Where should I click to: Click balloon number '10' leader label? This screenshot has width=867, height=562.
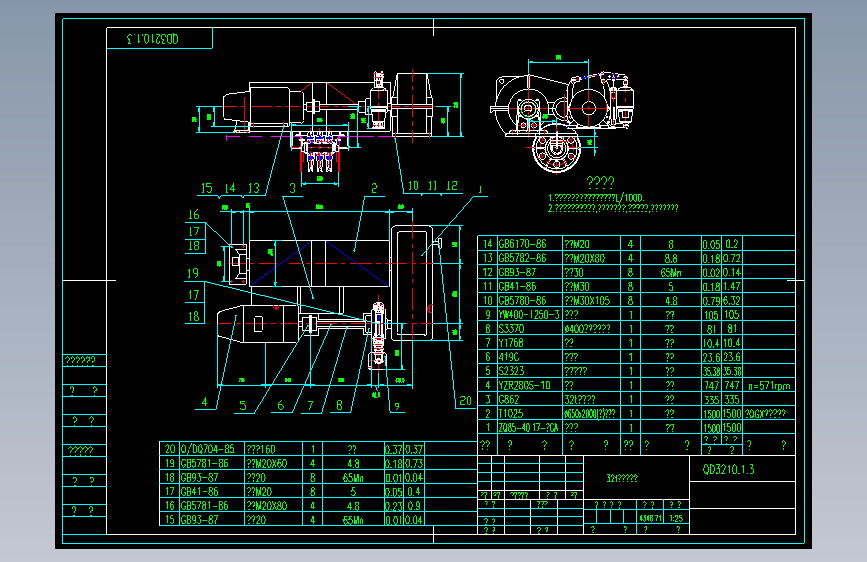pos(413,186)
